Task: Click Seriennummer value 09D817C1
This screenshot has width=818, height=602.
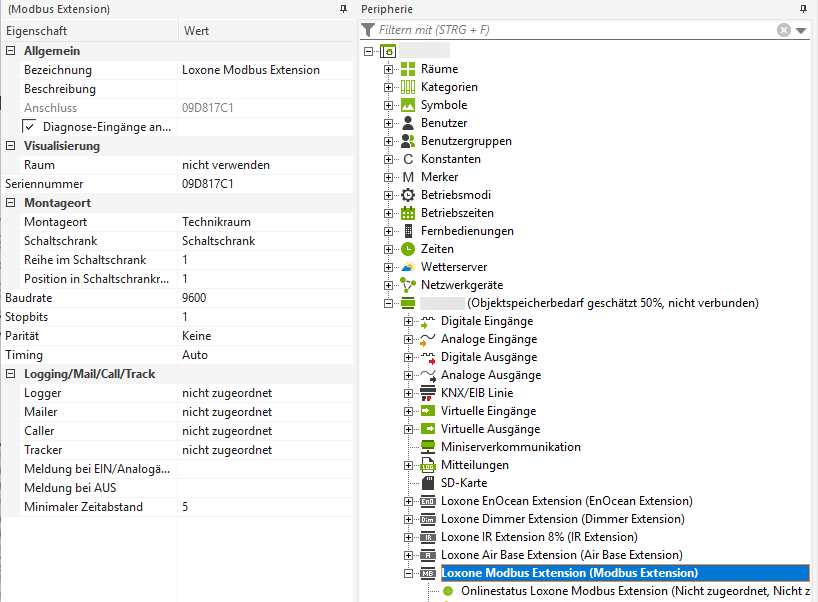Action: [x=266, y=184]
